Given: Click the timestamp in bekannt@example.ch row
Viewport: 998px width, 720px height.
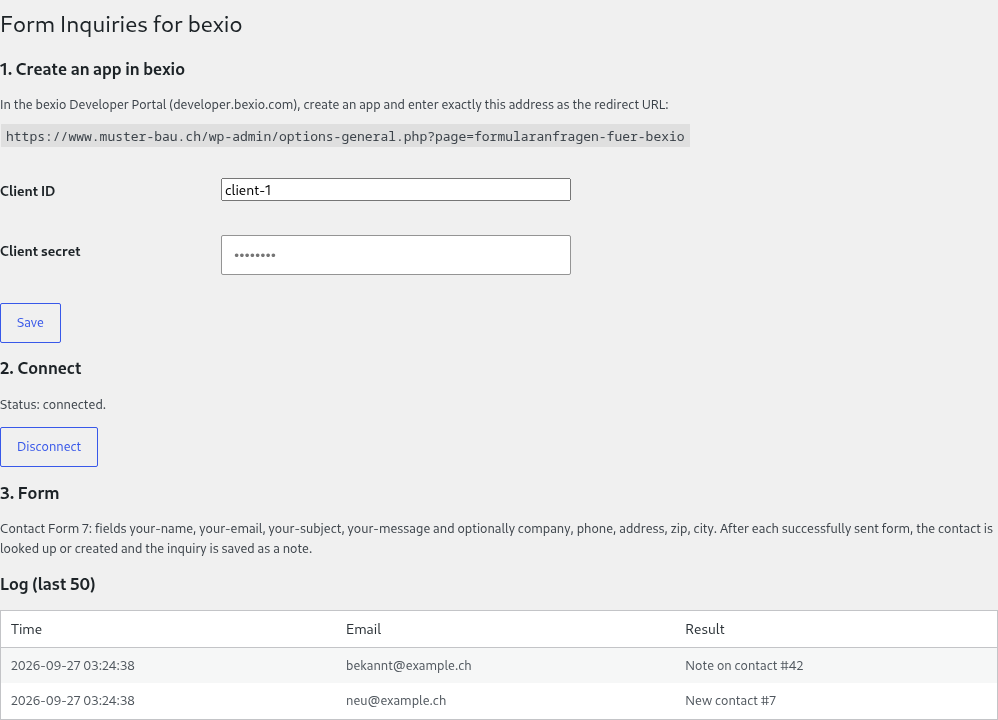Looking at the screenshot, I should click(73, 665).
